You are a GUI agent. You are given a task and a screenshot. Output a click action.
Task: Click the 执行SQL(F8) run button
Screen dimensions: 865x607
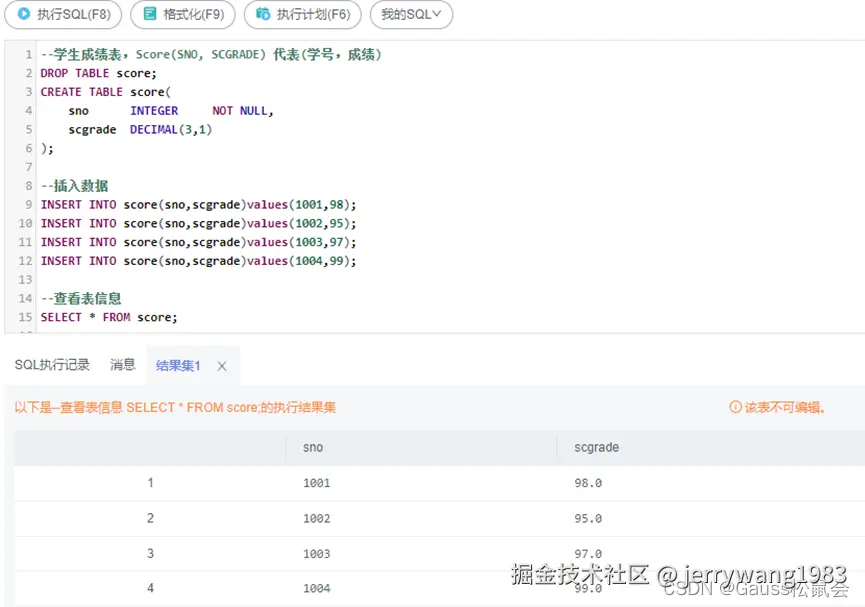pyautogui.click(x=63, y=14)
